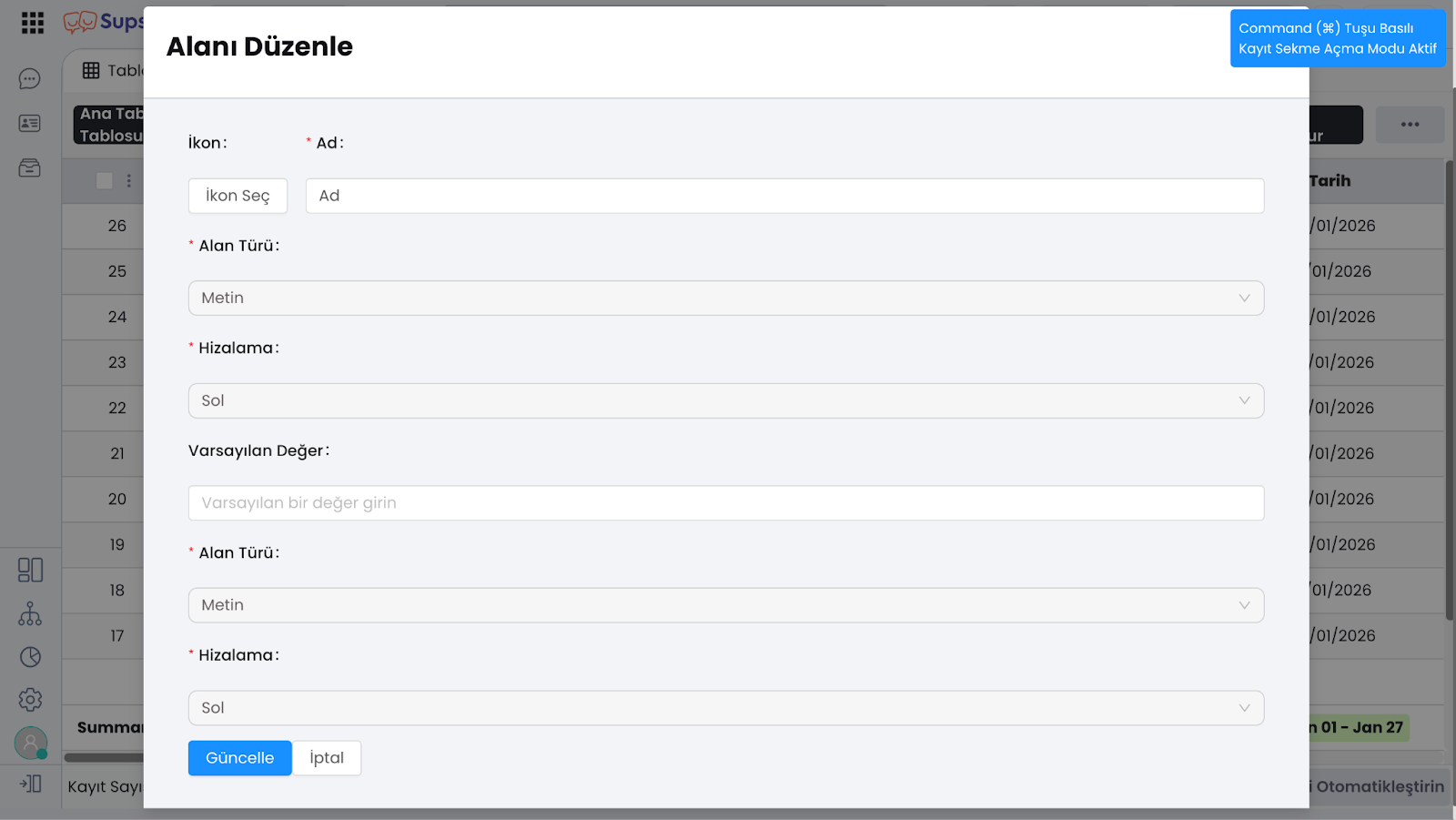Expand the sidebar with the arrow icon

click(x=30, y=784)
